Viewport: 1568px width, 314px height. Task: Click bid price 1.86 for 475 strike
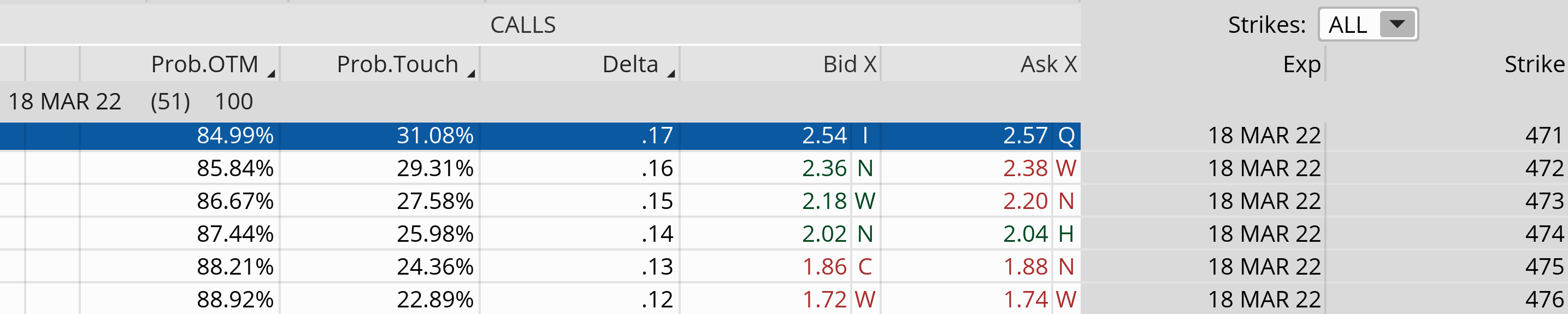[x=823, y=267]
